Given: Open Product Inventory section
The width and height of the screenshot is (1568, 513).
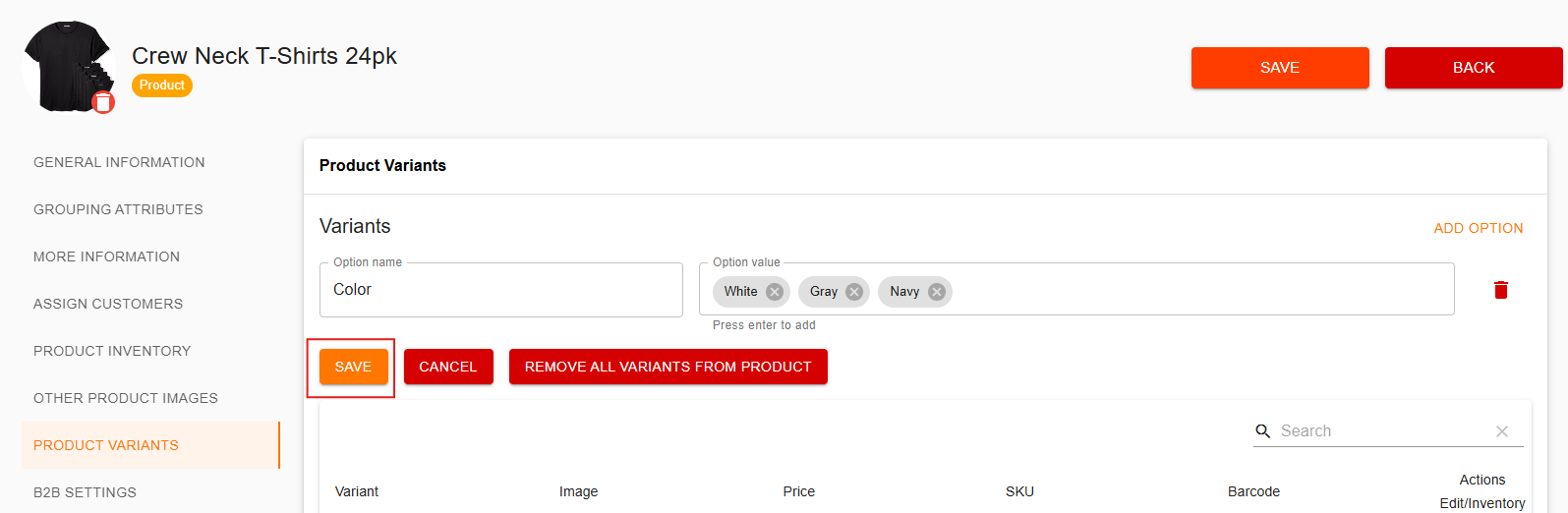Looking at the screenshot, I should [x=112, y=351].
